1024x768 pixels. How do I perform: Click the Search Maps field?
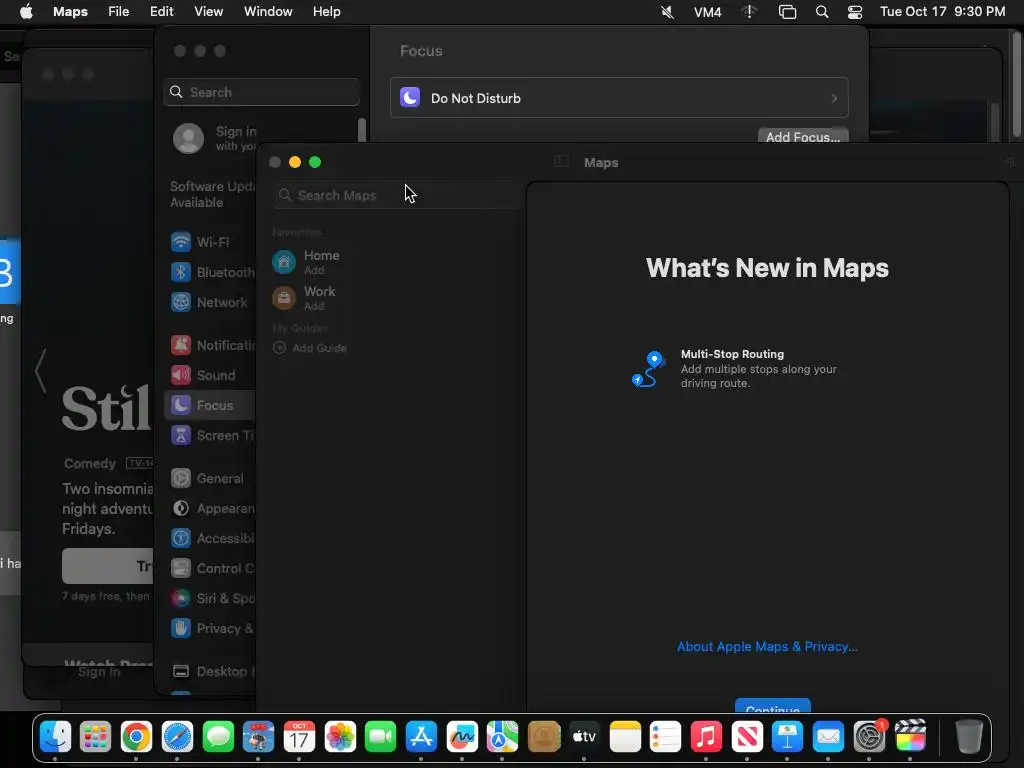point(396,195)
